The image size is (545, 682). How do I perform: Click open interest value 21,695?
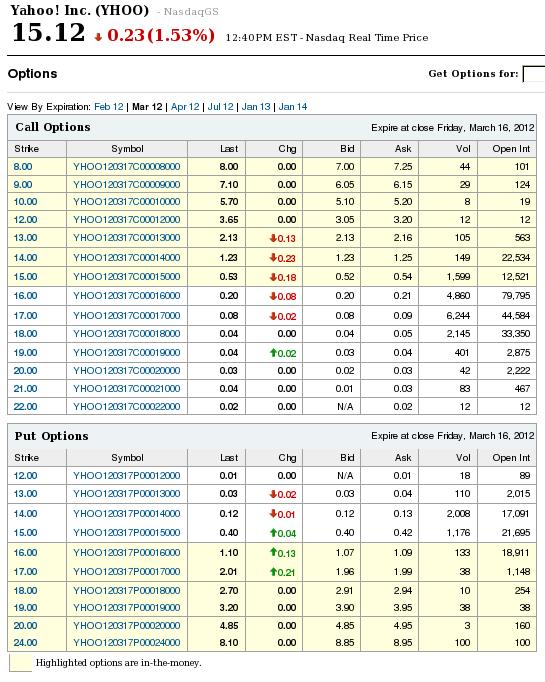pos(516,533)
